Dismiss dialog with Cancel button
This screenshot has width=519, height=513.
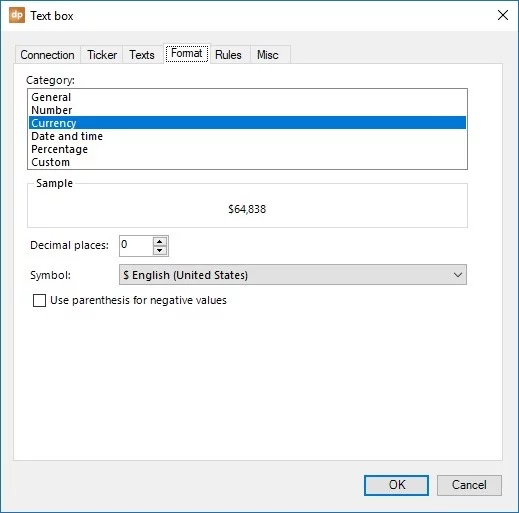pyautogui.click(x=469, y=485)
